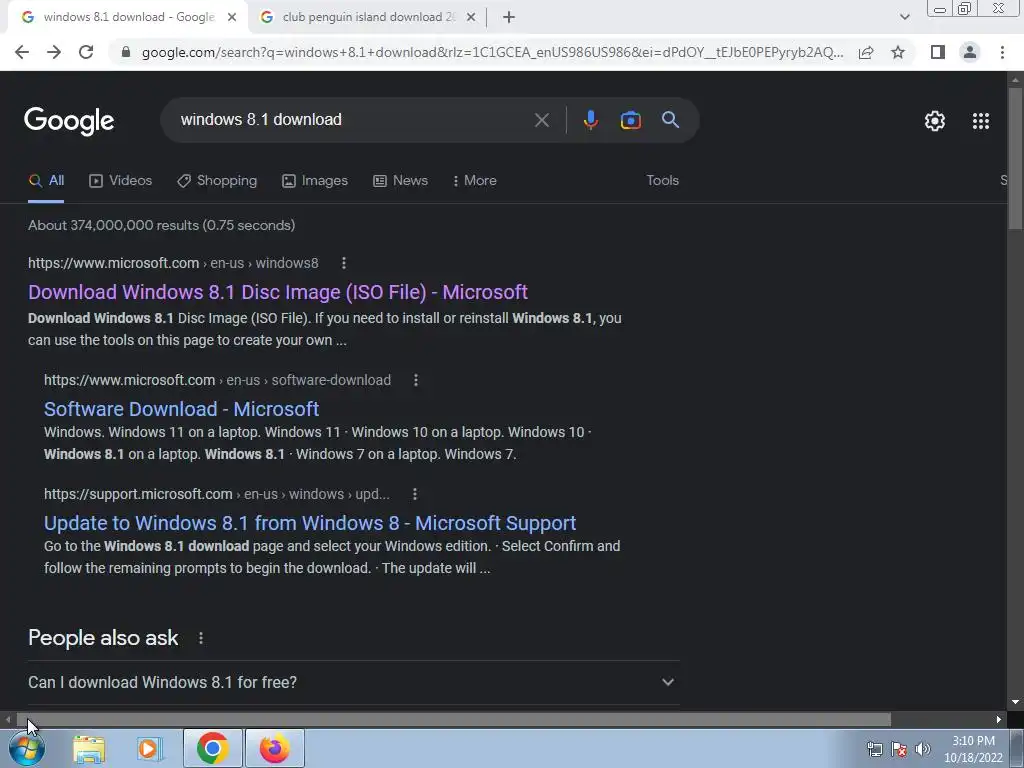The image size is (1024, 768).
Task: Select the All results tab
Action: [x=46, y=181]
